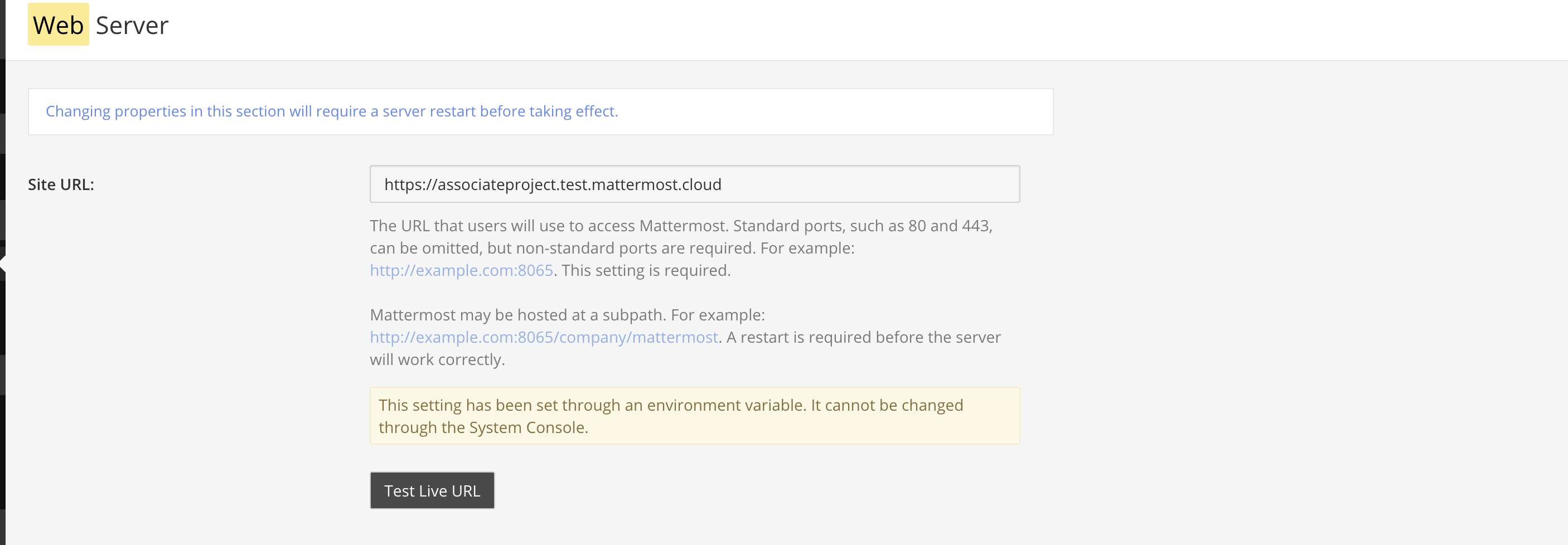Viewport: 1568px width, 545px height.
Task: Click the Web Server page heading
Action: point(99,25)
